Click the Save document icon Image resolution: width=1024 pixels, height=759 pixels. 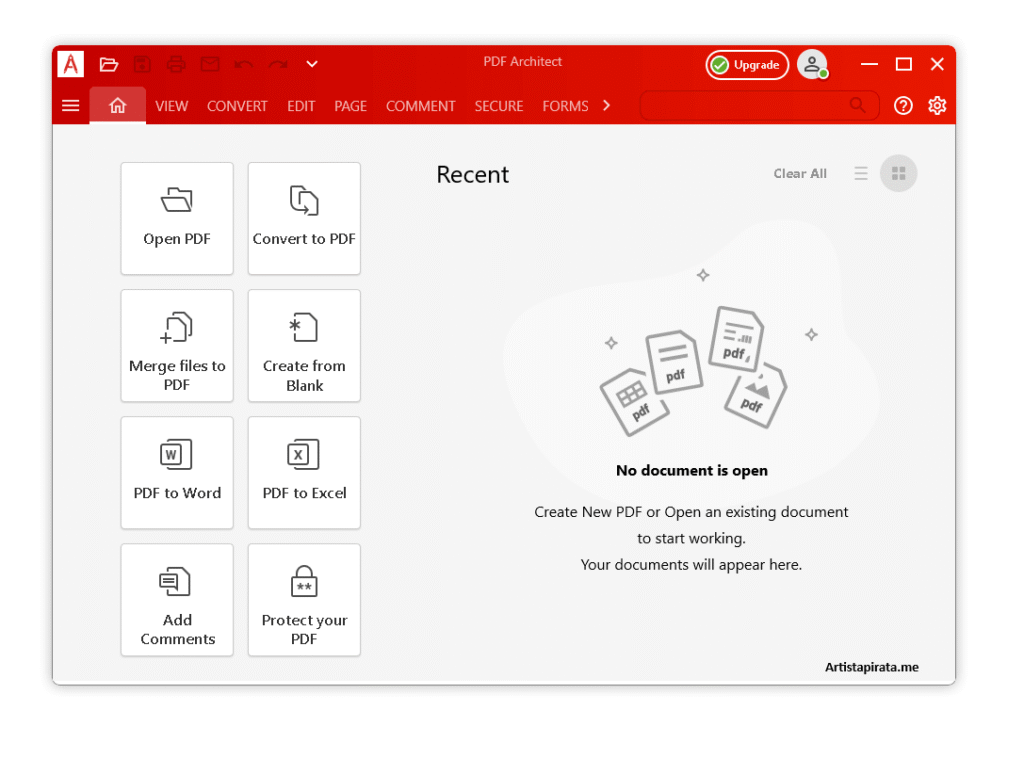(142, 63)
